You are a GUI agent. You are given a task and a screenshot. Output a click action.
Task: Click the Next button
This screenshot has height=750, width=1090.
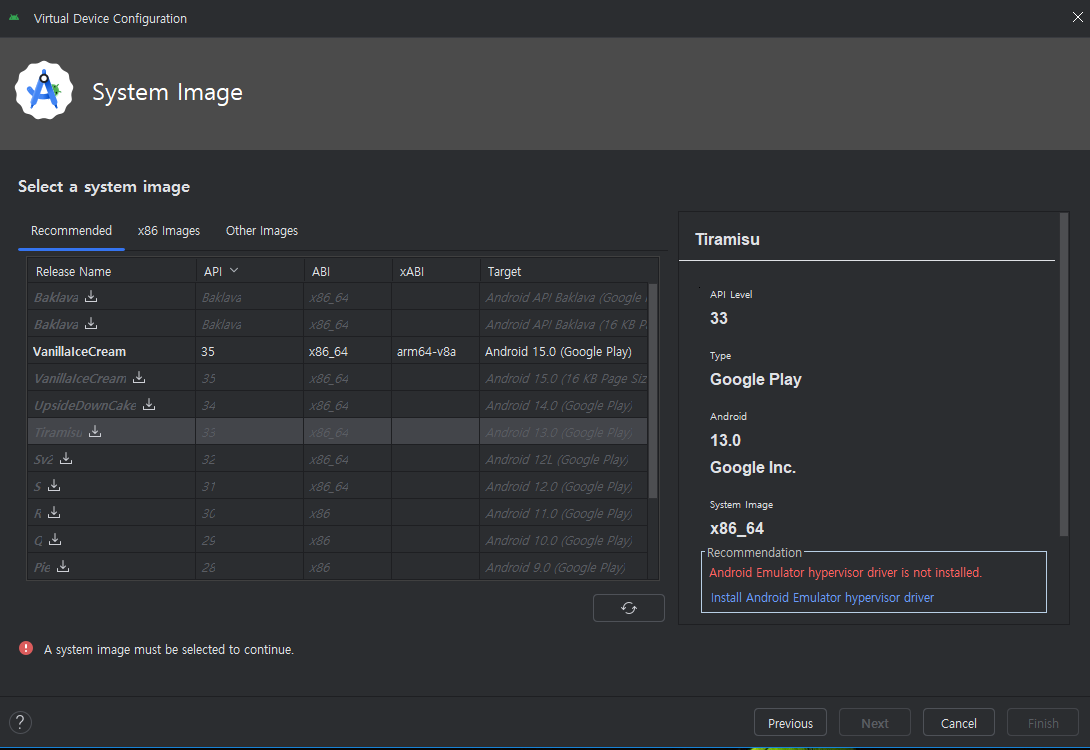click(875, 723)
